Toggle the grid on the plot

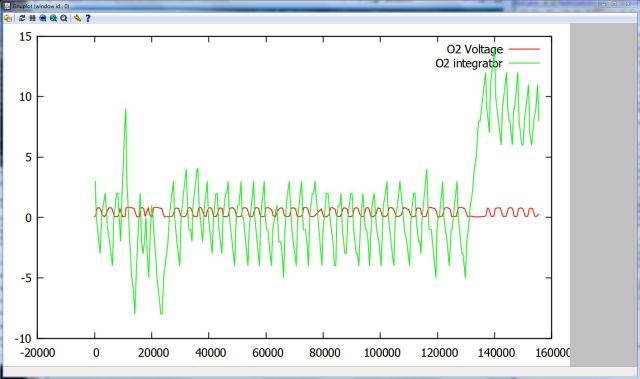[x=32, y=18]
